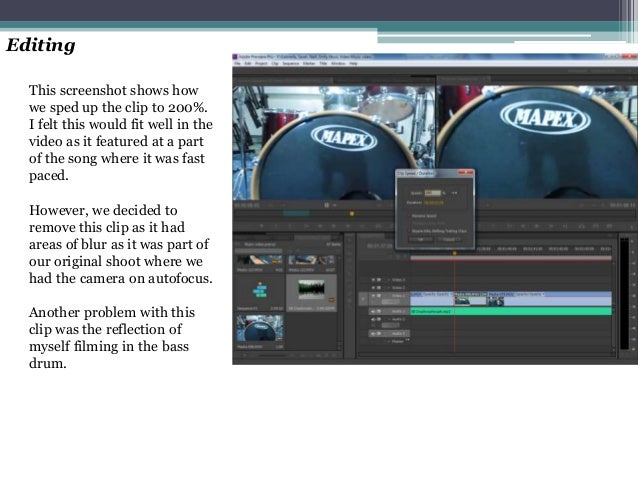Click the source monitor timecode display
The image size is (638, 479).
pyautogui.click(x=247, y=206)
